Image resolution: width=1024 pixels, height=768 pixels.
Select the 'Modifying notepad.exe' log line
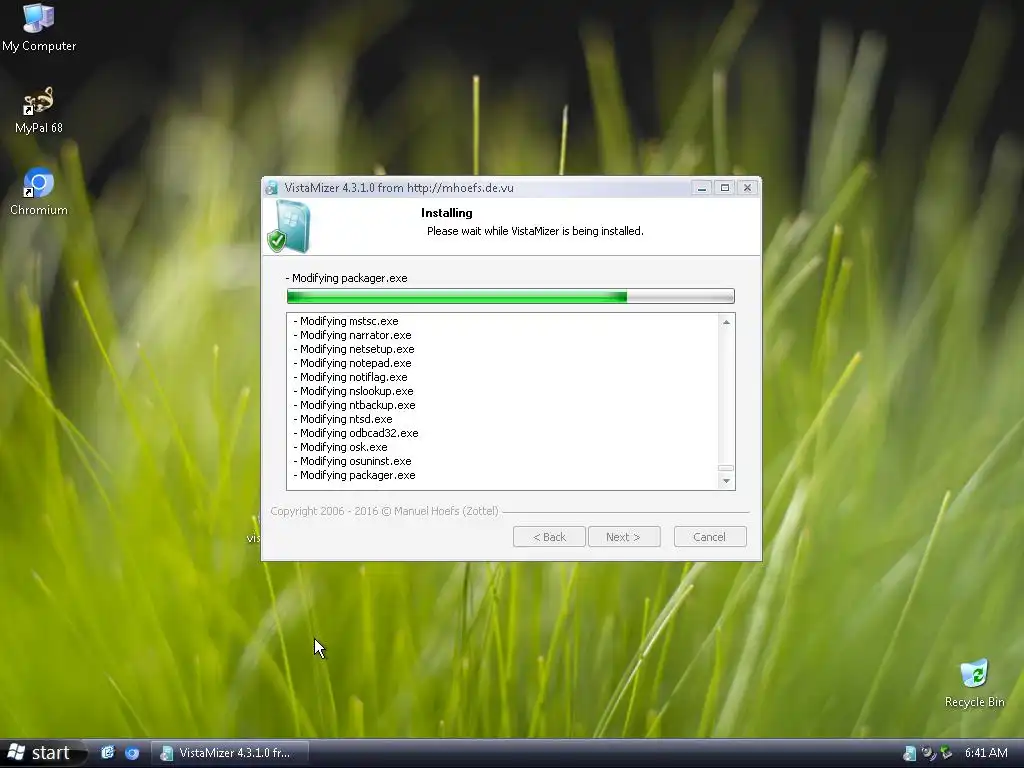click(353, 363)
